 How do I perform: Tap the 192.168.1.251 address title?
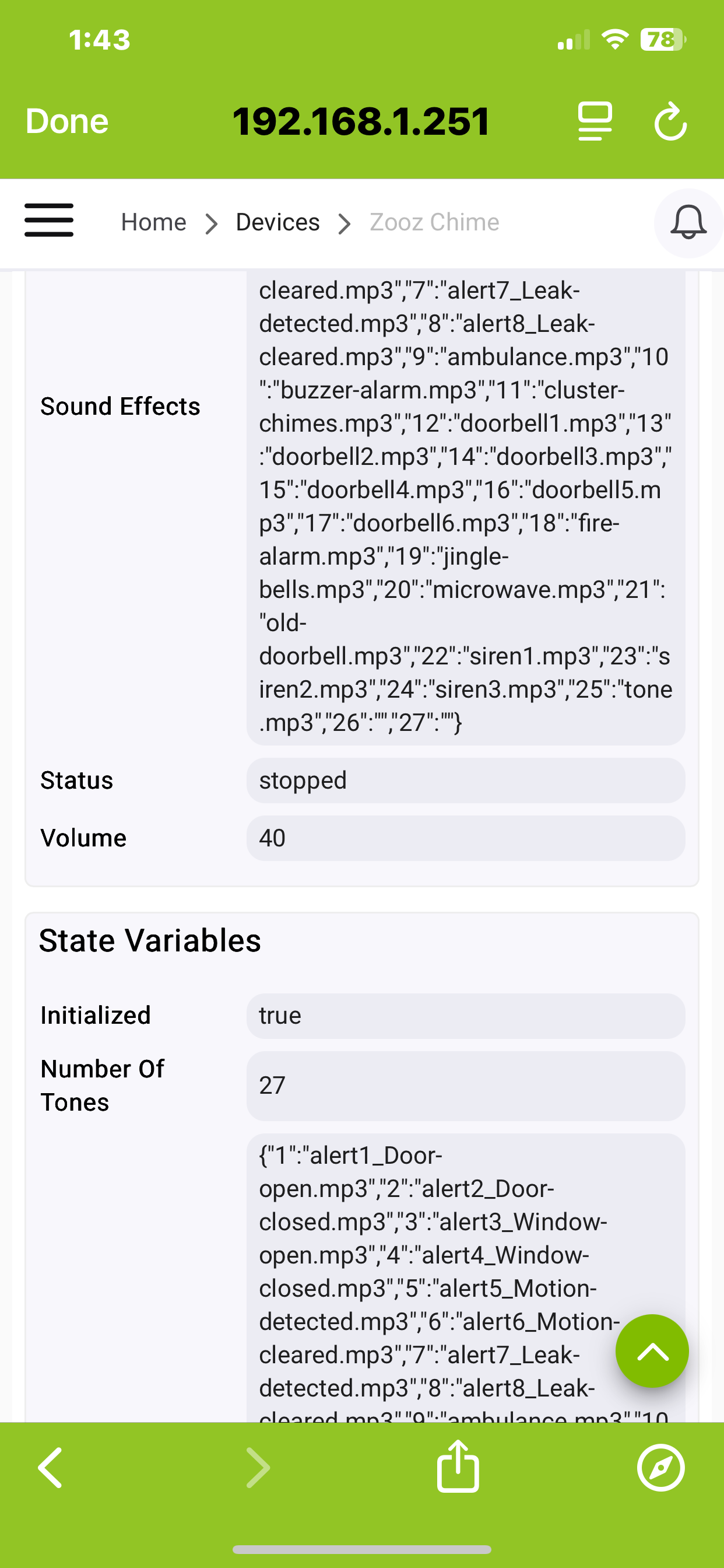pos(361,121)
